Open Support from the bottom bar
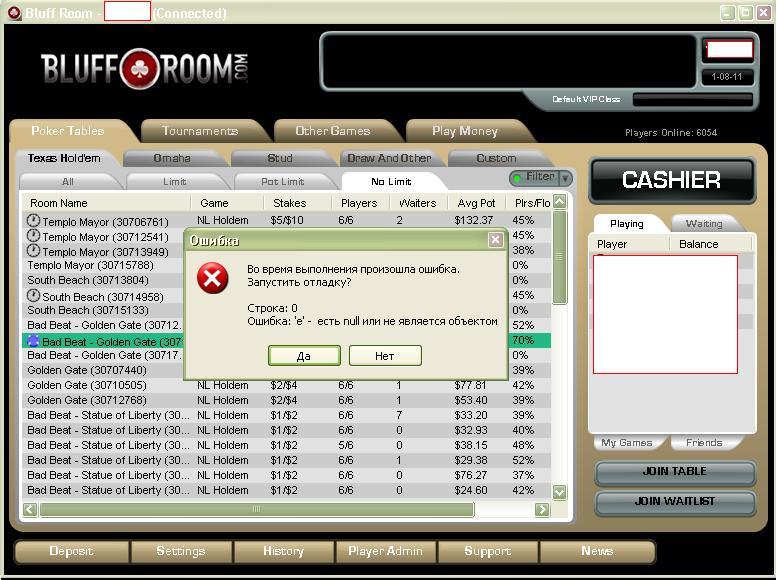The height and width of the screenshot is (580, 776). point(488,551)
